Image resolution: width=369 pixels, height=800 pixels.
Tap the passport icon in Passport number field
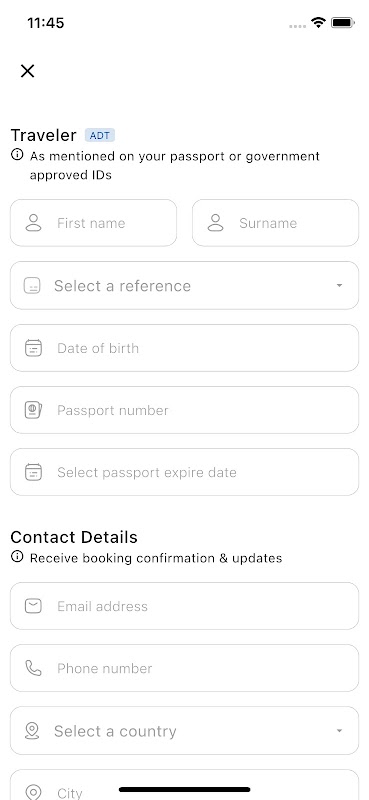click(34, 410)
